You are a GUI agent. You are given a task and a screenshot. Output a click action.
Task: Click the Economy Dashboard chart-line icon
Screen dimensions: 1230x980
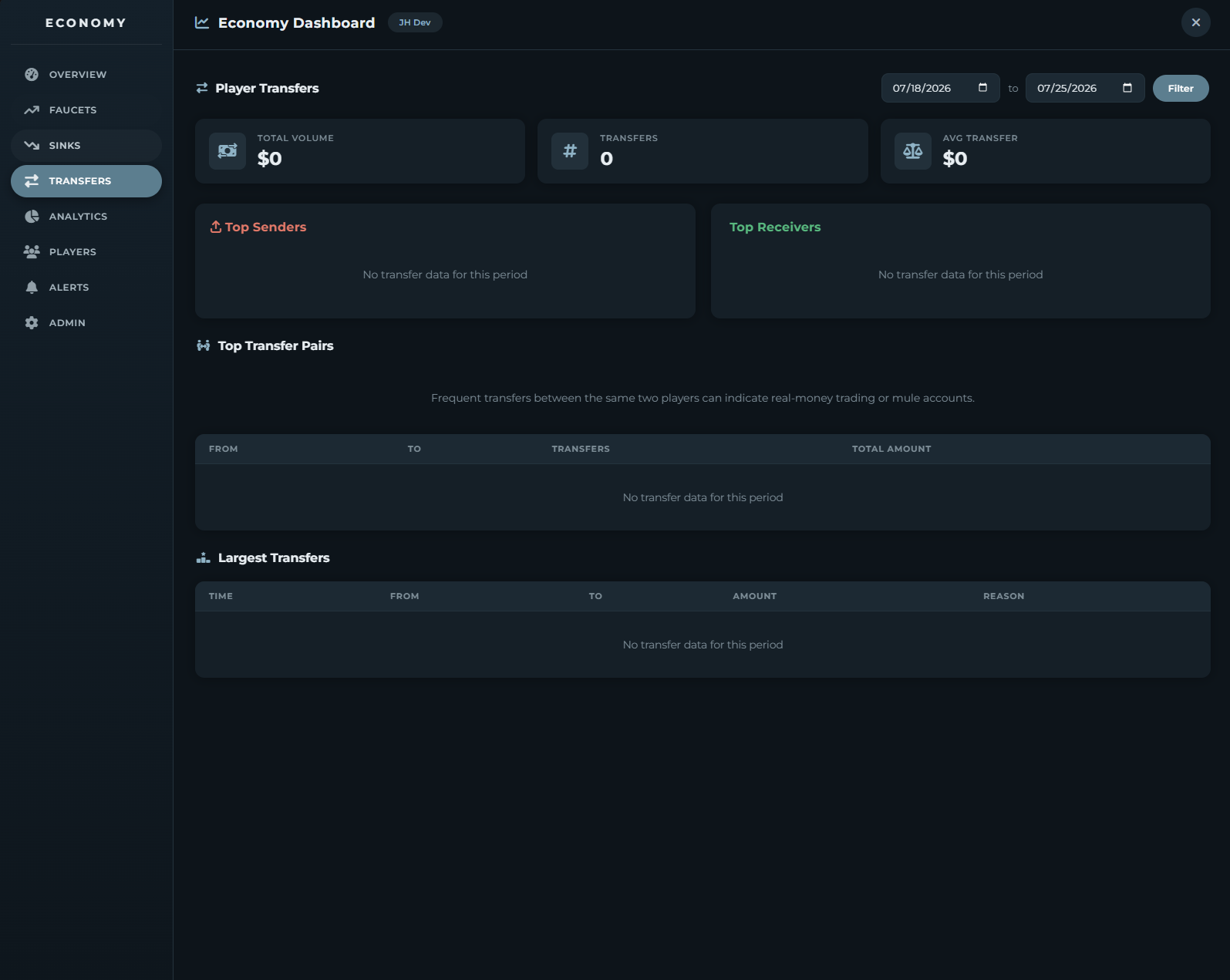(x=202, y=22)
